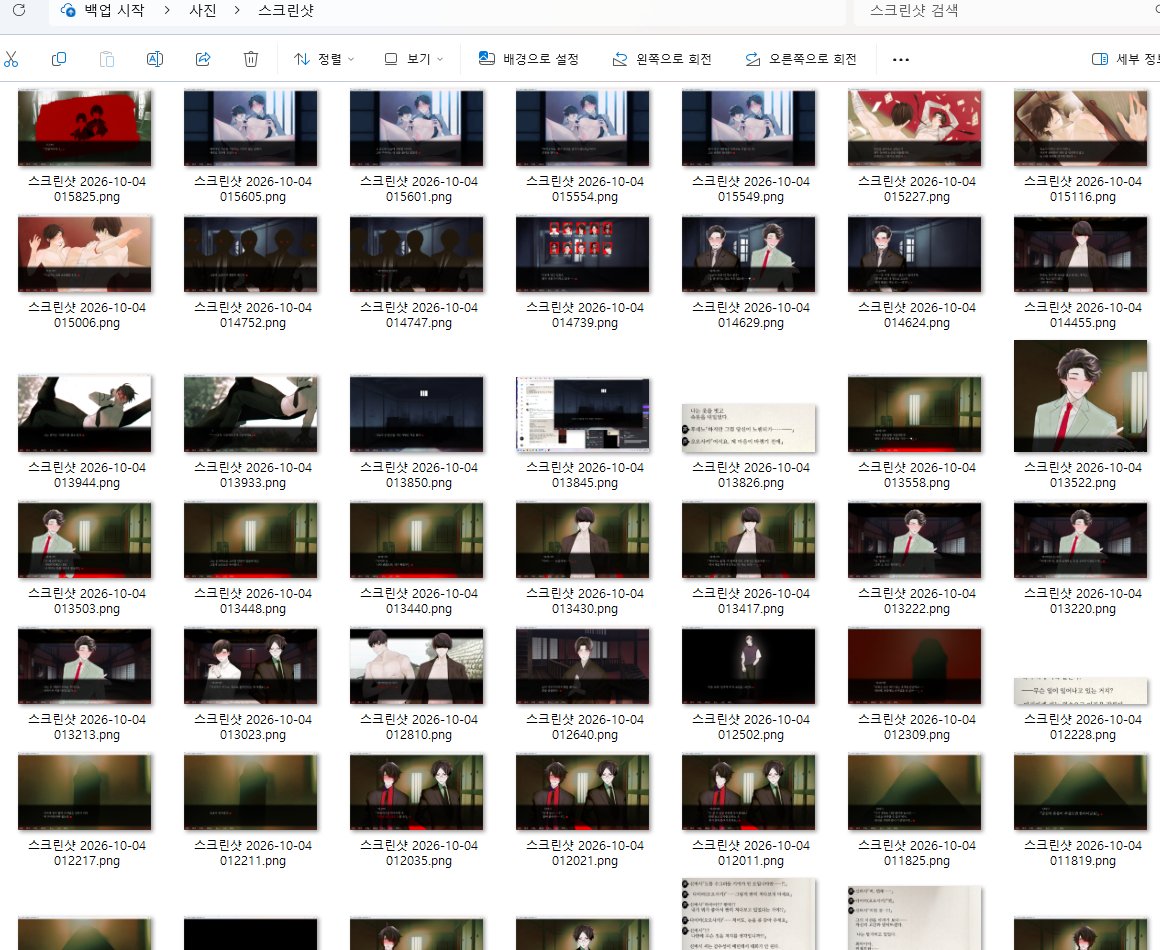Click the Copy icon in toolbar
The width and height of the screenshot is (1160, 950).
tap(58, 59)
